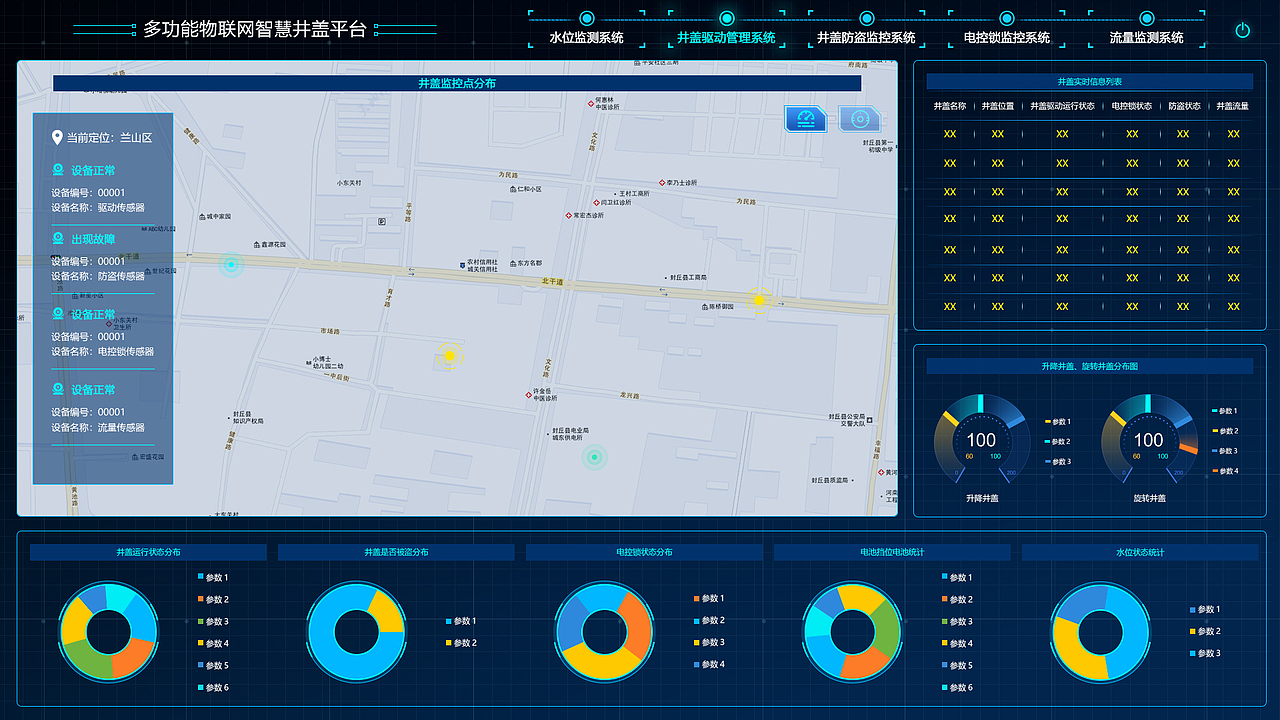
Task: Click 设备名称: 驱动传感器 text
Action: pyautogui.click(x=98, y=208)
